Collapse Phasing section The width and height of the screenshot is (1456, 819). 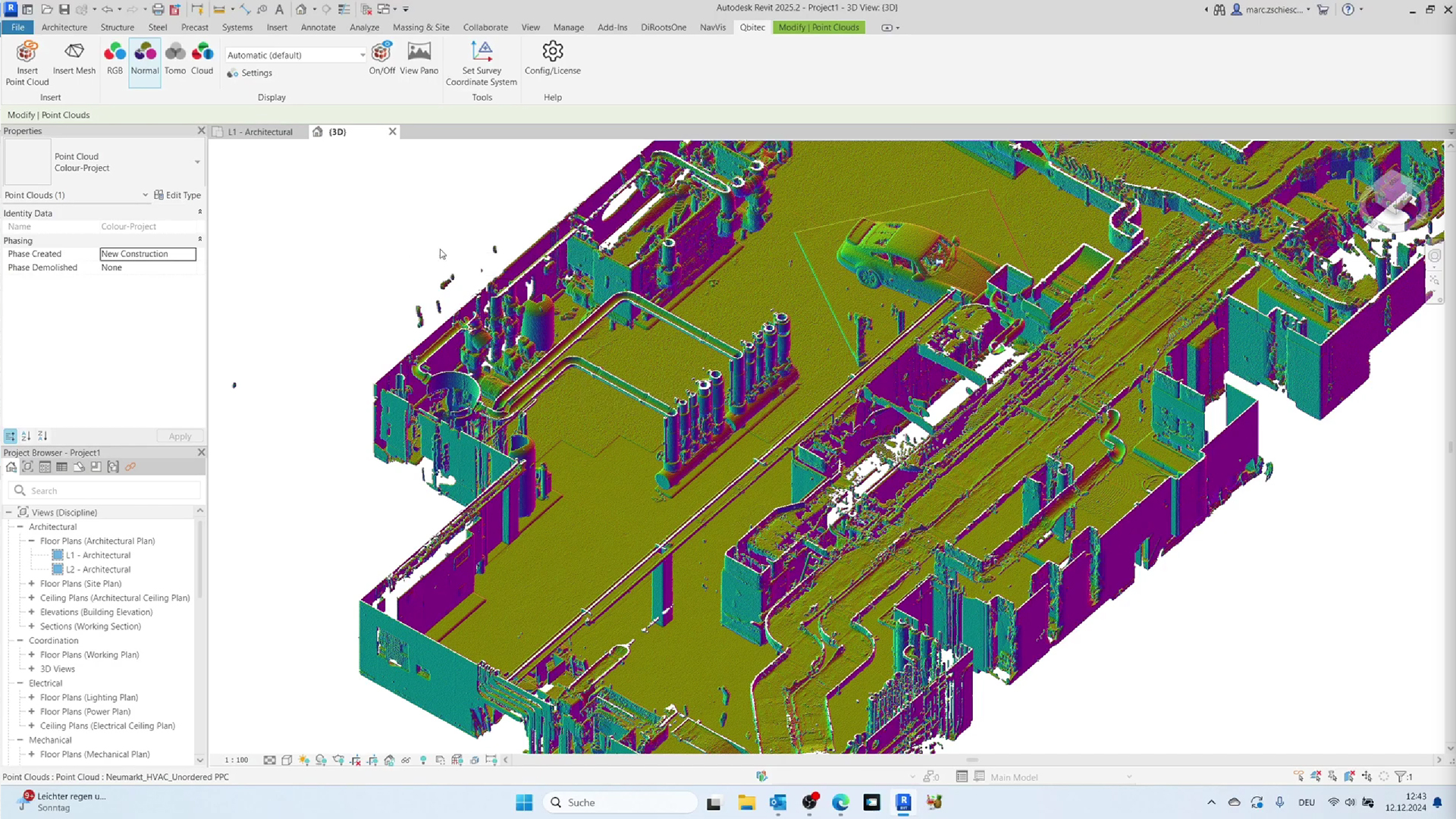(x=200, y=240)
